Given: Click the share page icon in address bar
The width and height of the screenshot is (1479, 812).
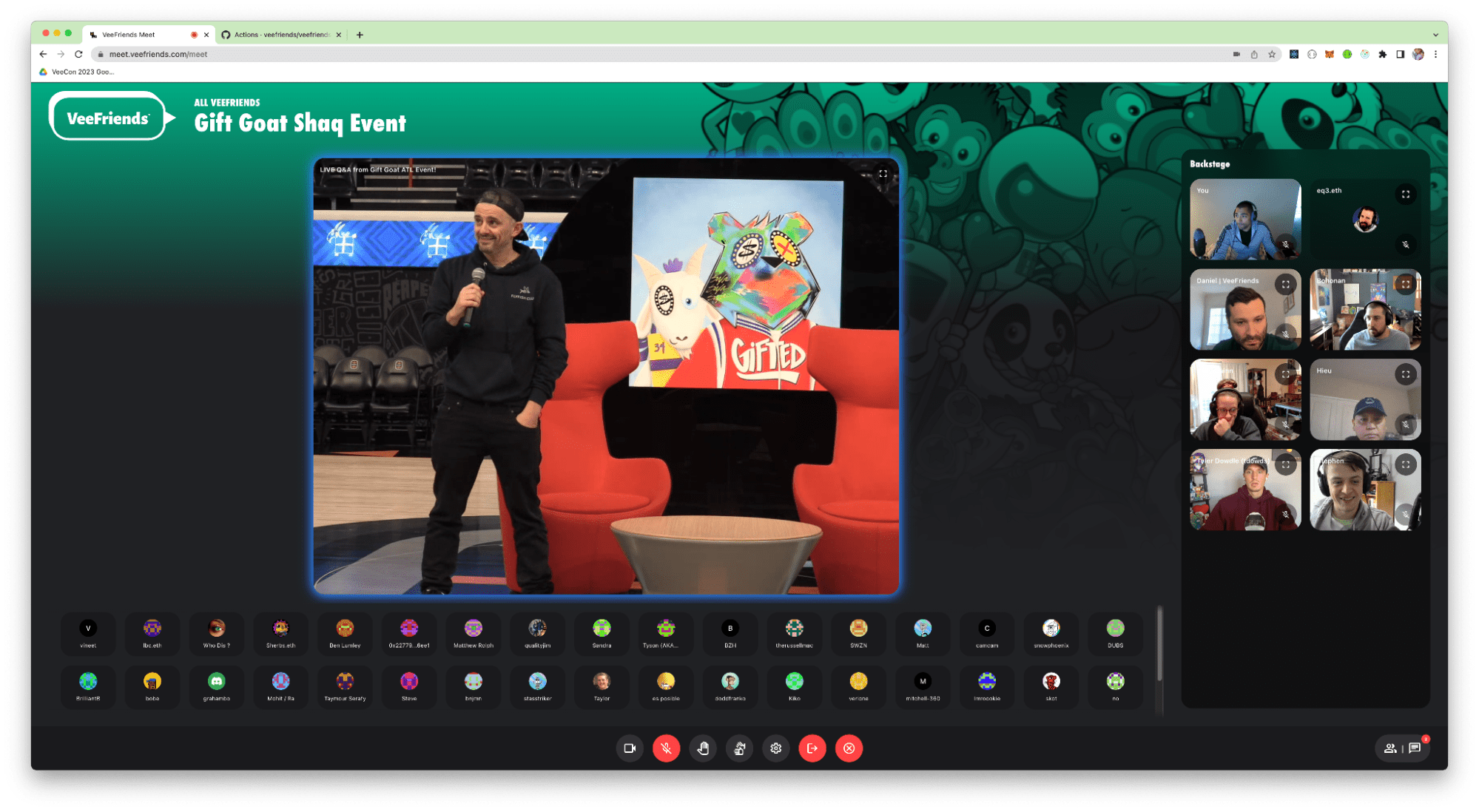Looking at the screenshot, I should pos(1254,54).
